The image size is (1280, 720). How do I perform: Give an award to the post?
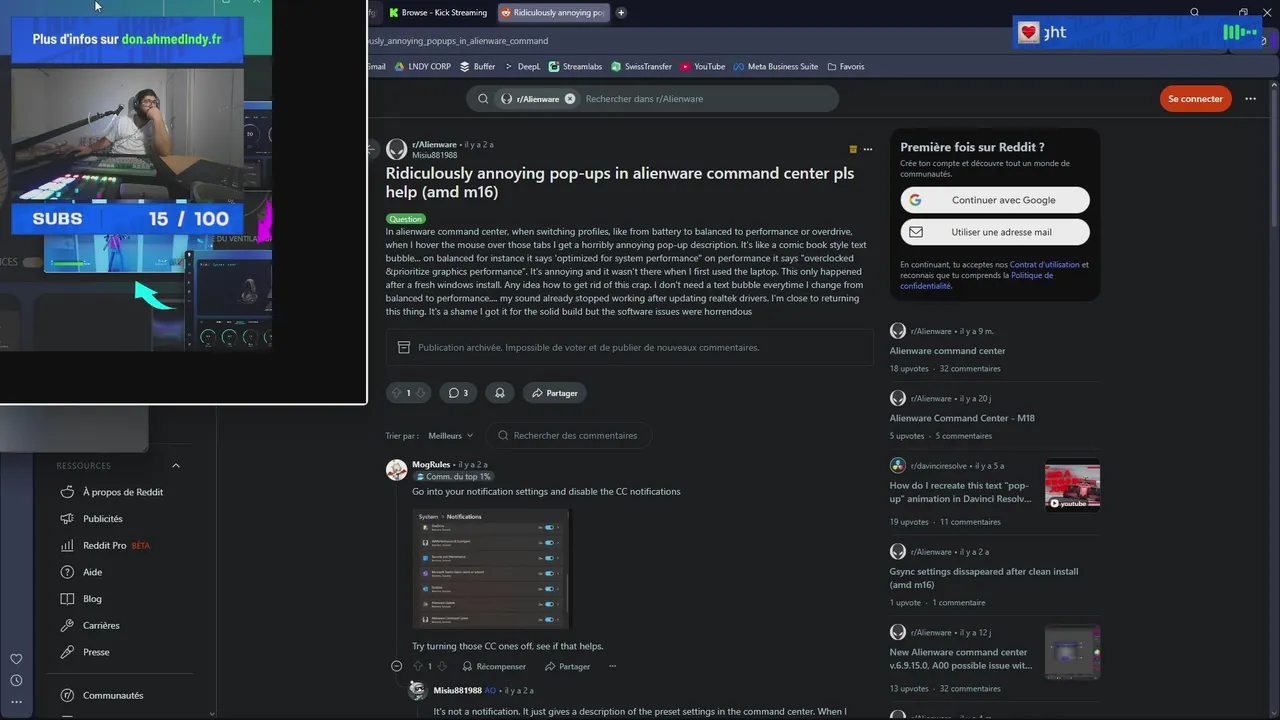point(500,393)
